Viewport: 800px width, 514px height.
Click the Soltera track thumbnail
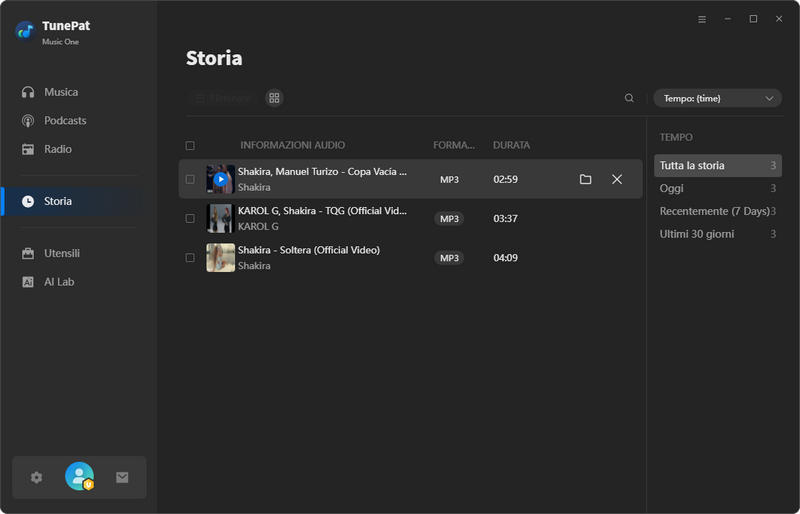220,258
